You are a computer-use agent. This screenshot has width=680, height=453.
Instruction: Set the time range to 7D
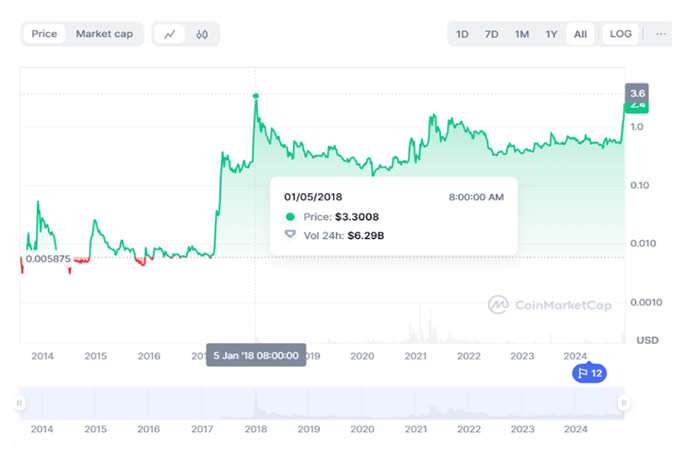(x=491, y=34)
